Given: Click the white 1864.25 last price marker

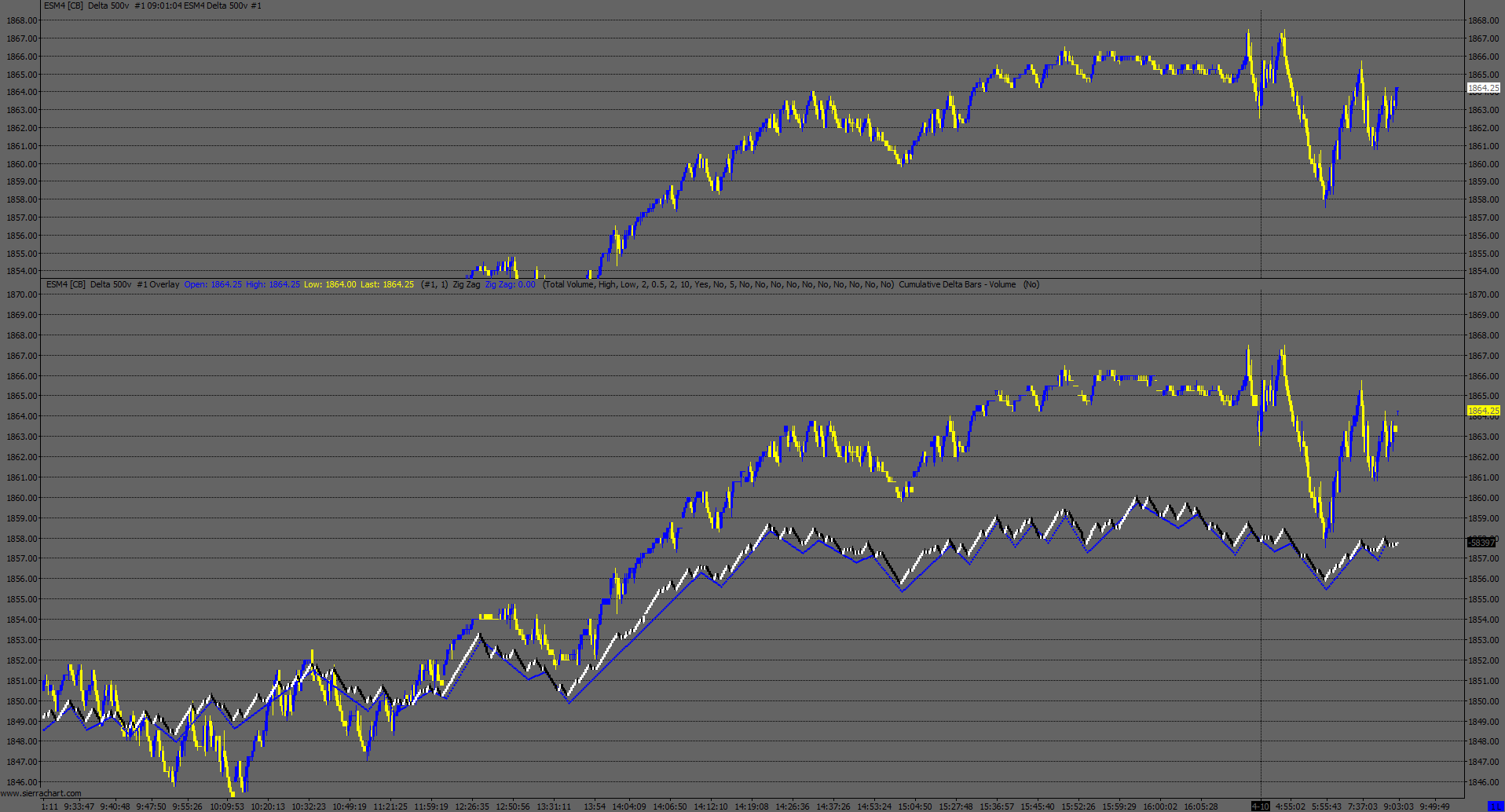Looking at the screenshot, I should coord(1483,88).
